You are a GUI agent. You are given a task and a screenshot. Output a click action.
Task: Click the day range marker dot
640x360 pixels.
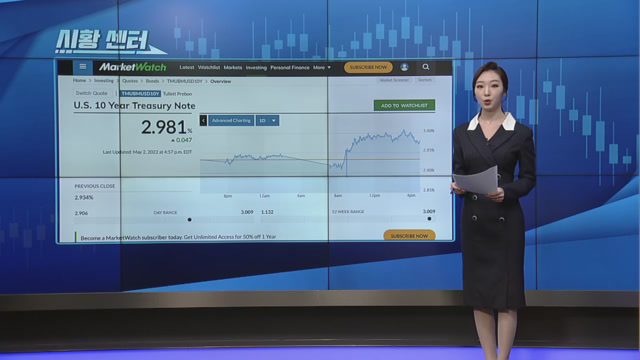point(189,220)
